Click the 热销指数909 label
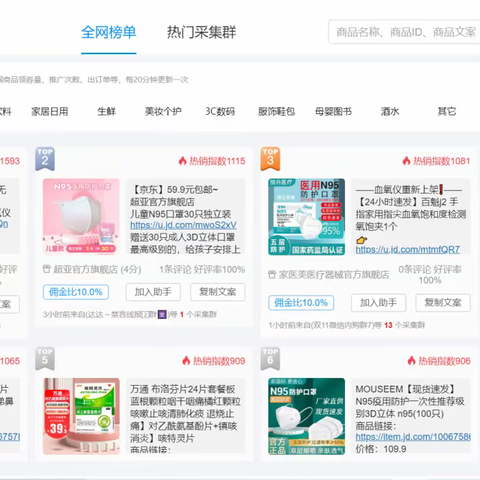The height and width of the screenshot is (480, 480). (x=219, y=361)
